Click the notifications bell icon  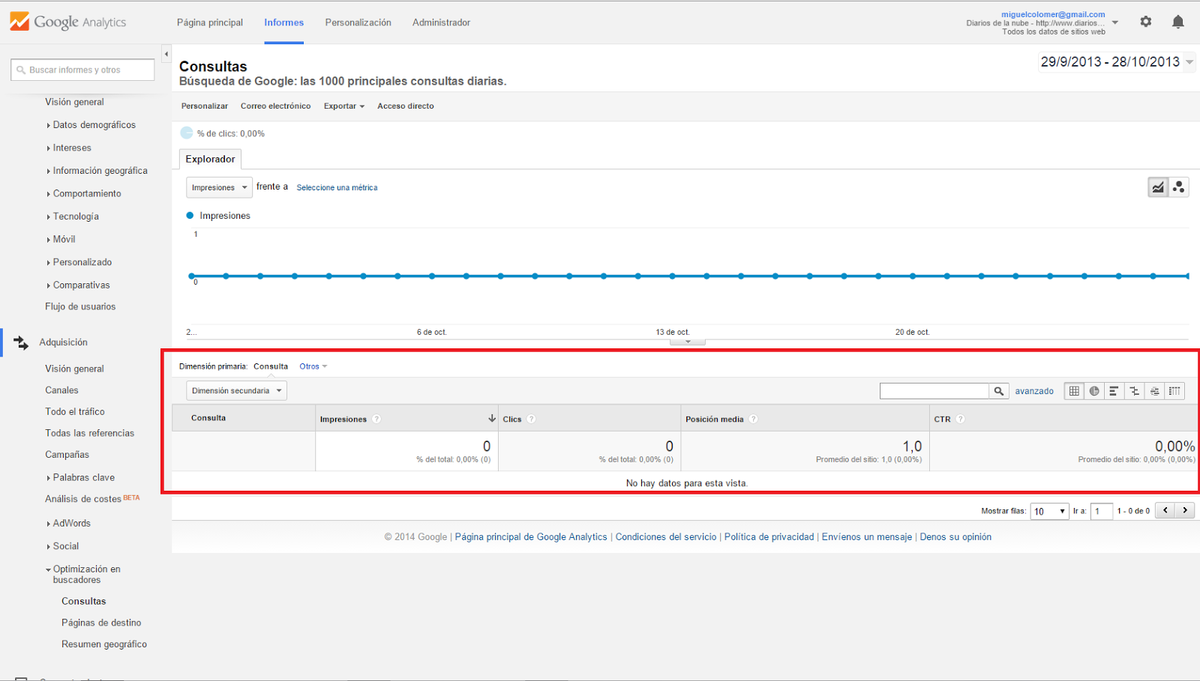coord(1178,22)
